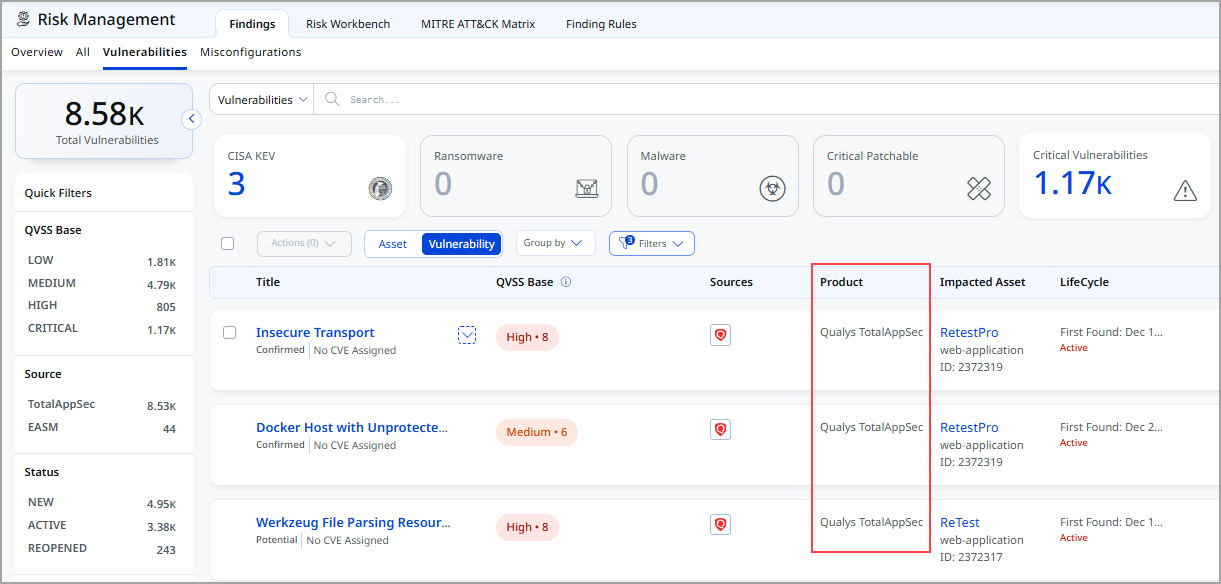Open the MITRE ATT&CK Matrix tab

click(478, 24)
